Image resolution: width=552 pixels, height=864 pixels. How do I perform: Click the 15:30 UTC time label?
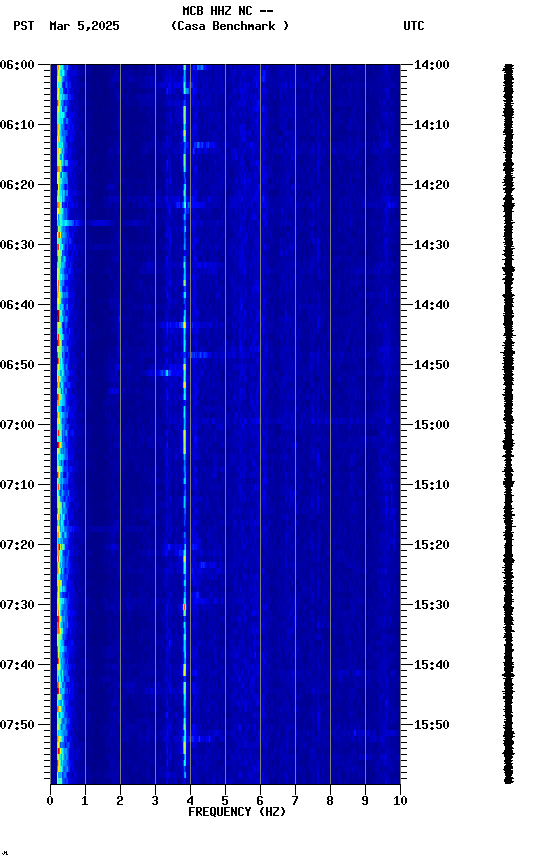coord(432,605)
